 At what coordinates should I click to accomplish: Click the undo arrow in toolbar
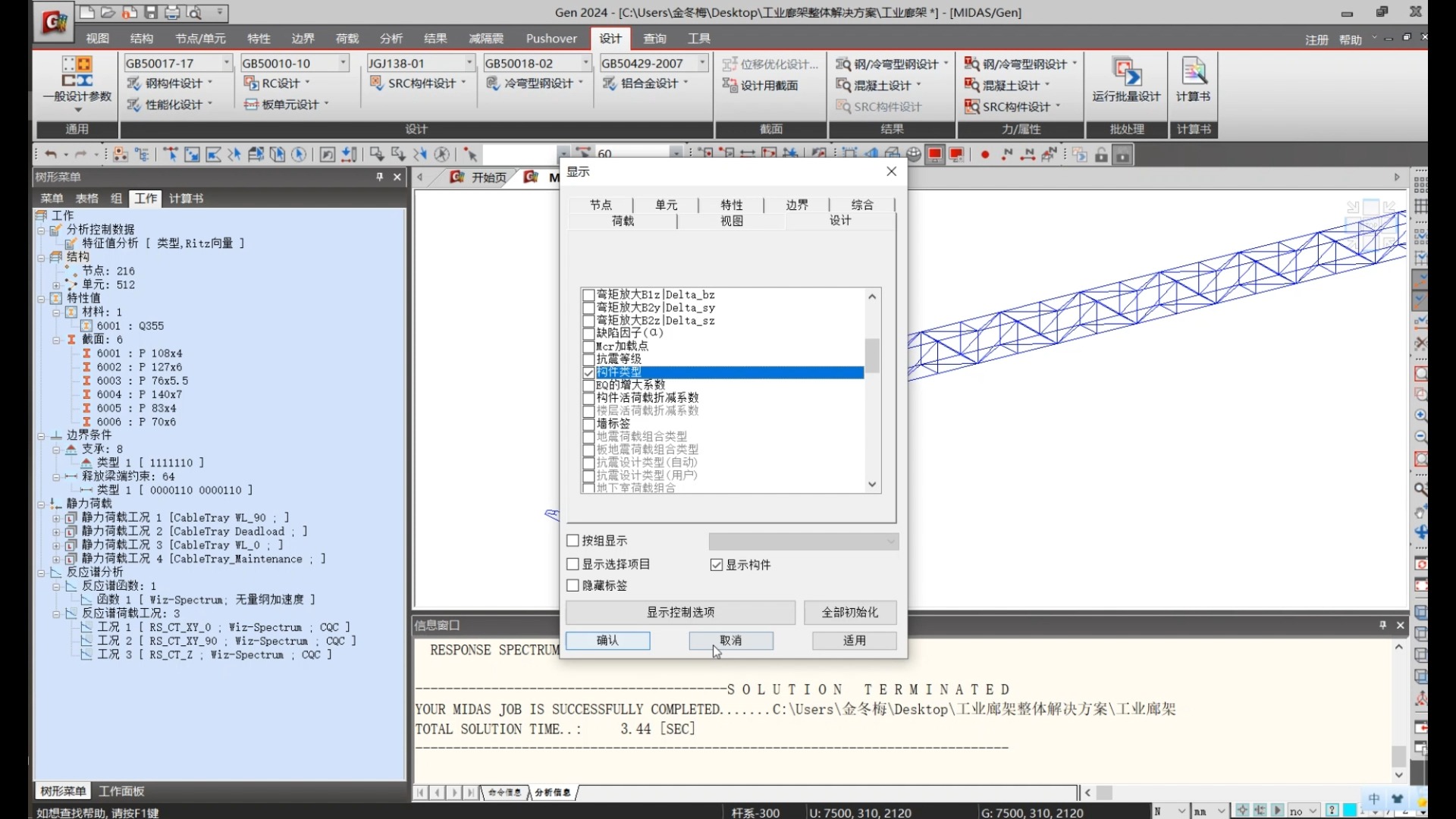coord(50,155)
